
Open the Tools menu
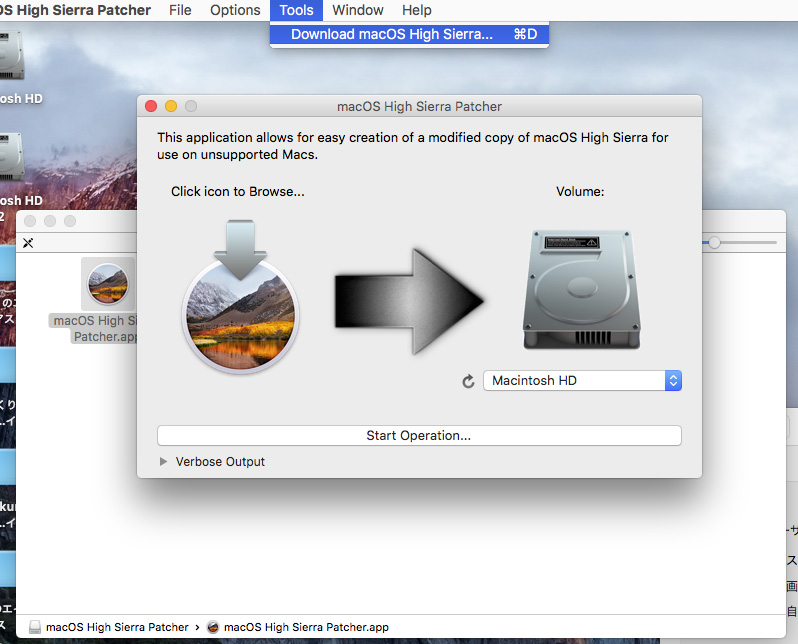pyautogui.click(x=296, y=10)
